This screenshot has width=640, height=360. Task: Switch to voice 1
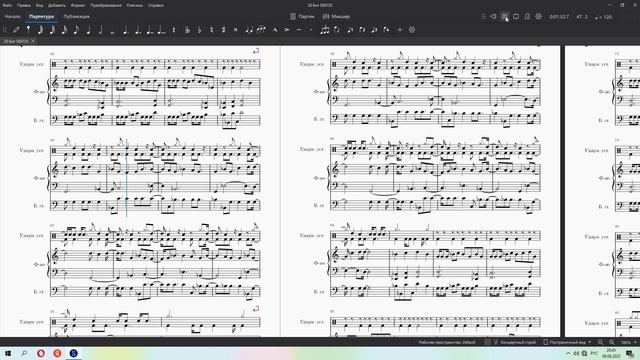350,29
